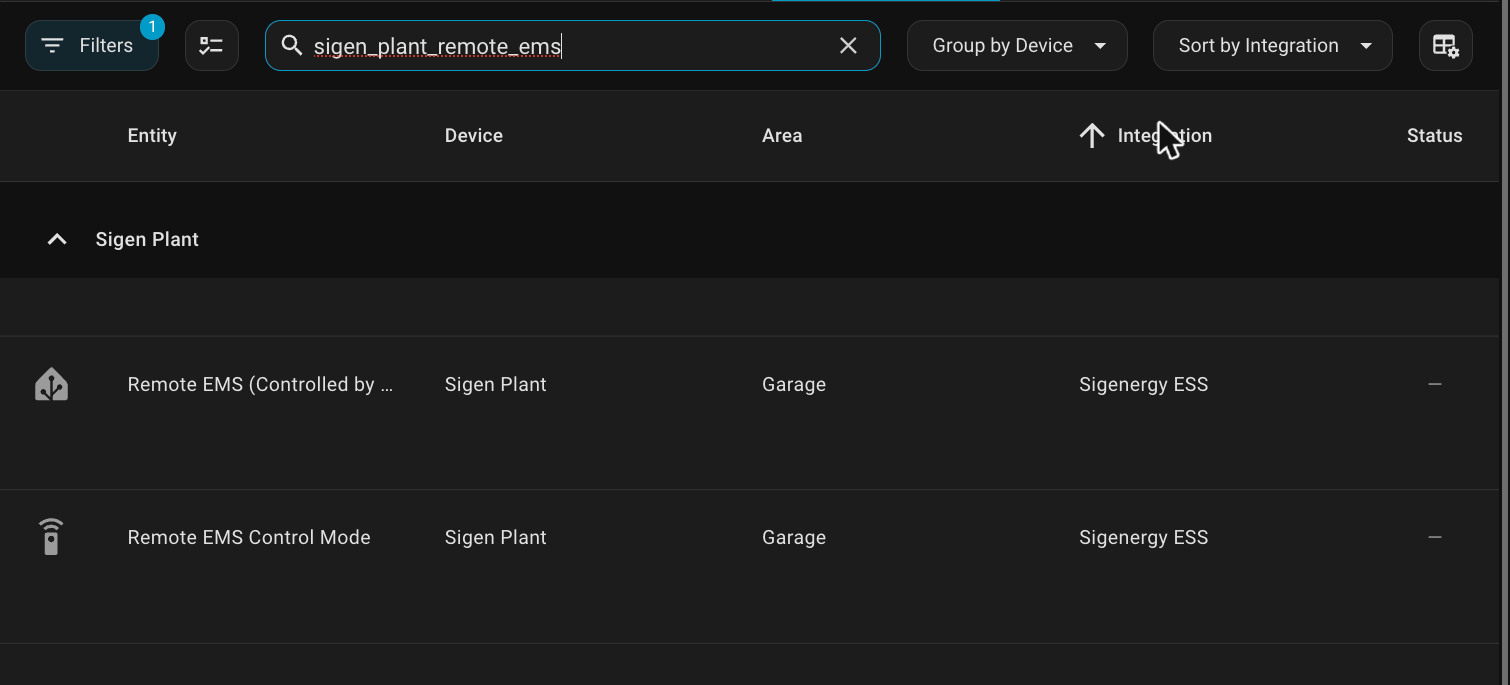Click Garage area in Remote EMS (Controlled by) row

click(794, 385)
